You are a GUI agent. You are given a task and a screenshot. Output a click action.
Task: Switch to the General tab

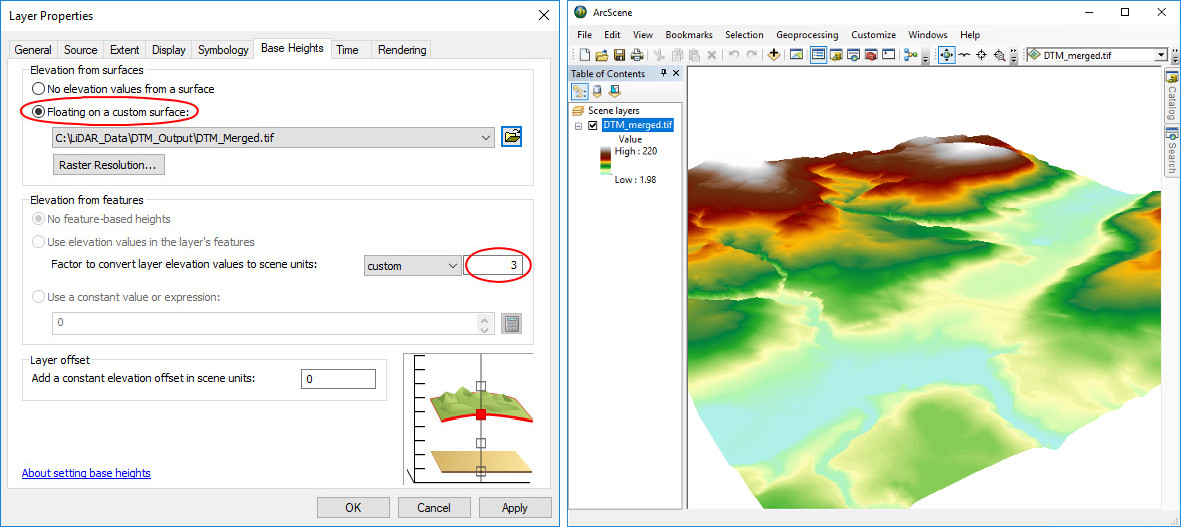coord(33,50)
